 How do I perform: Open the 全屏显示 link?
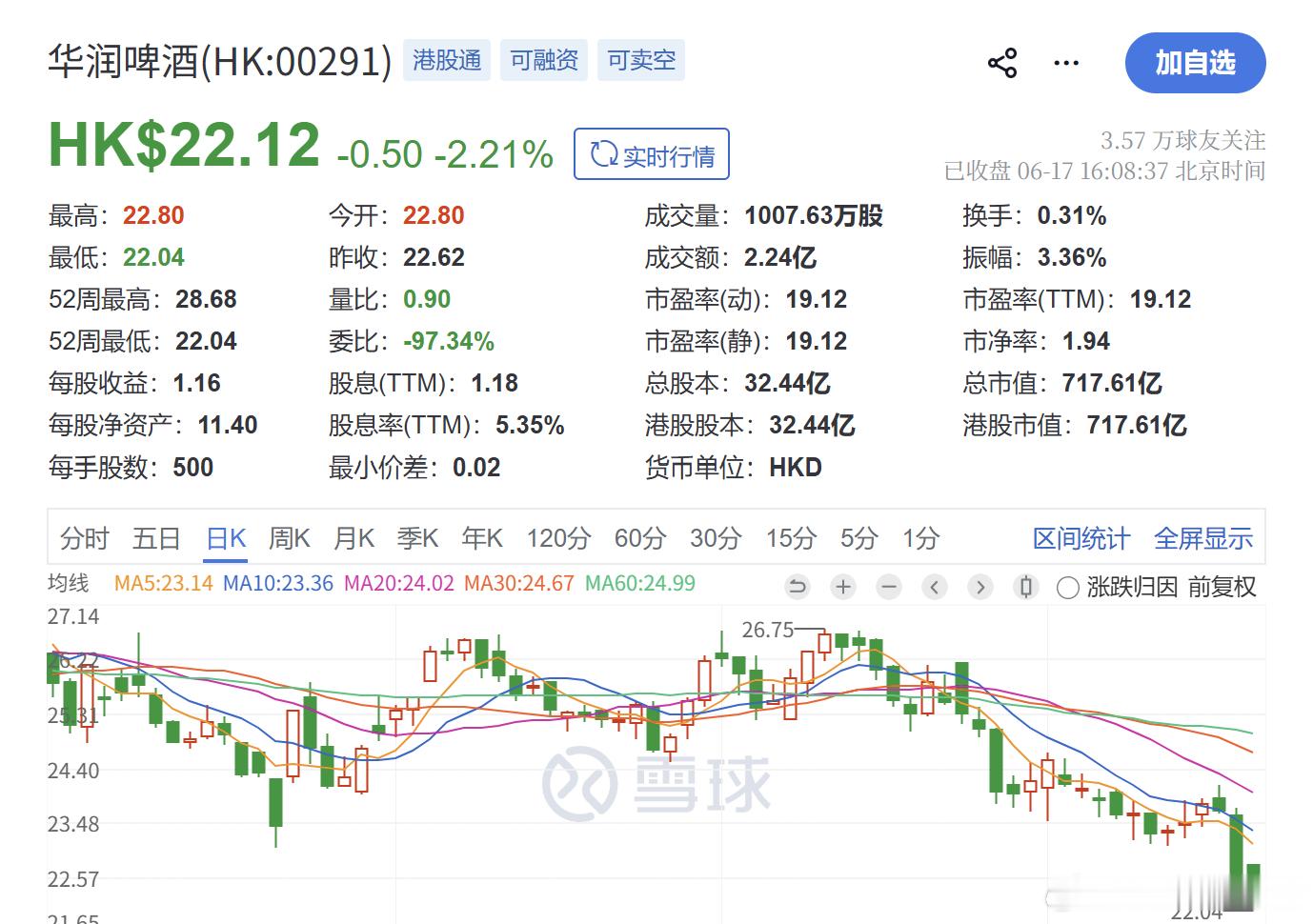tap(1202, 538)
